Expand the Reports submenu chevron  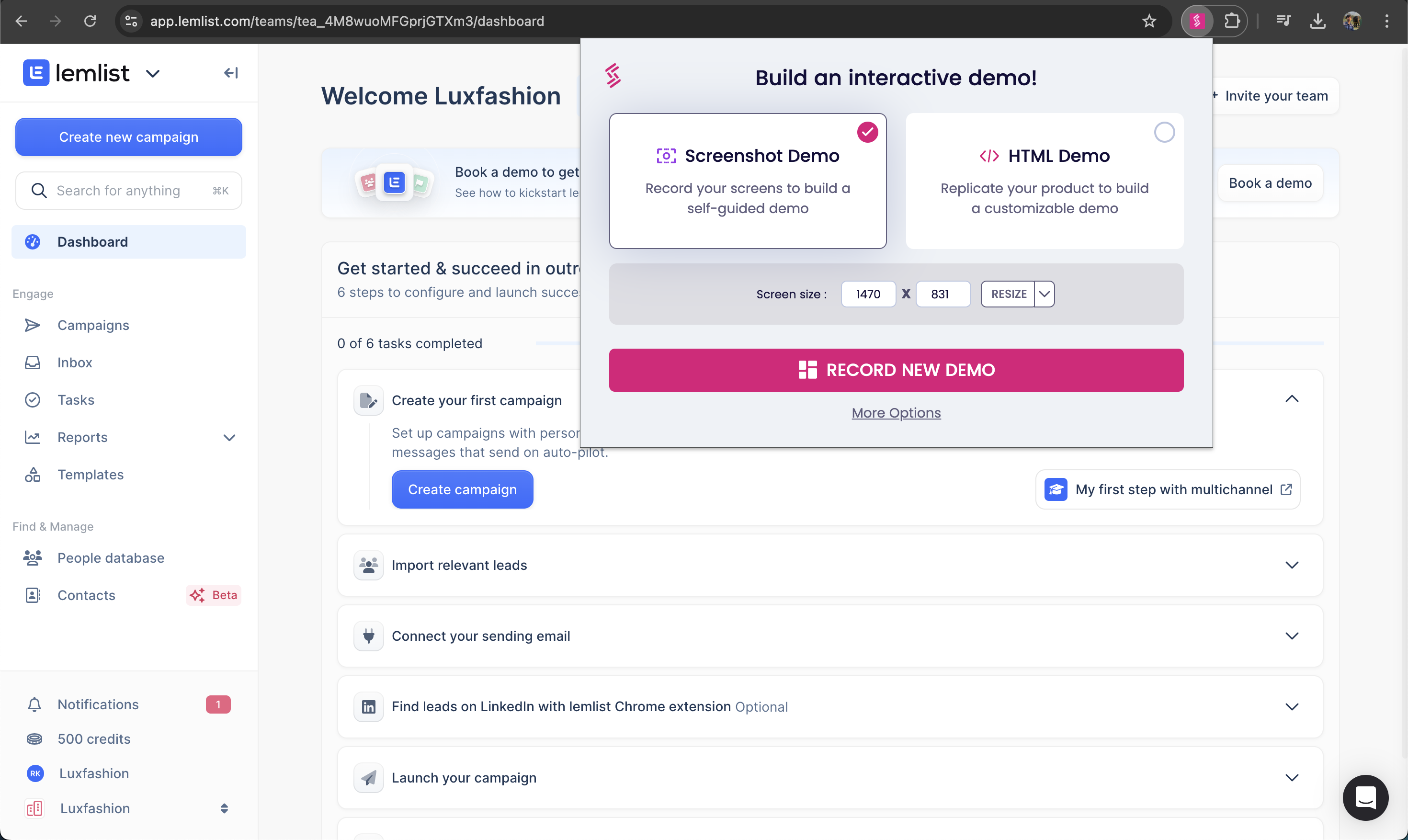point(229,438)
